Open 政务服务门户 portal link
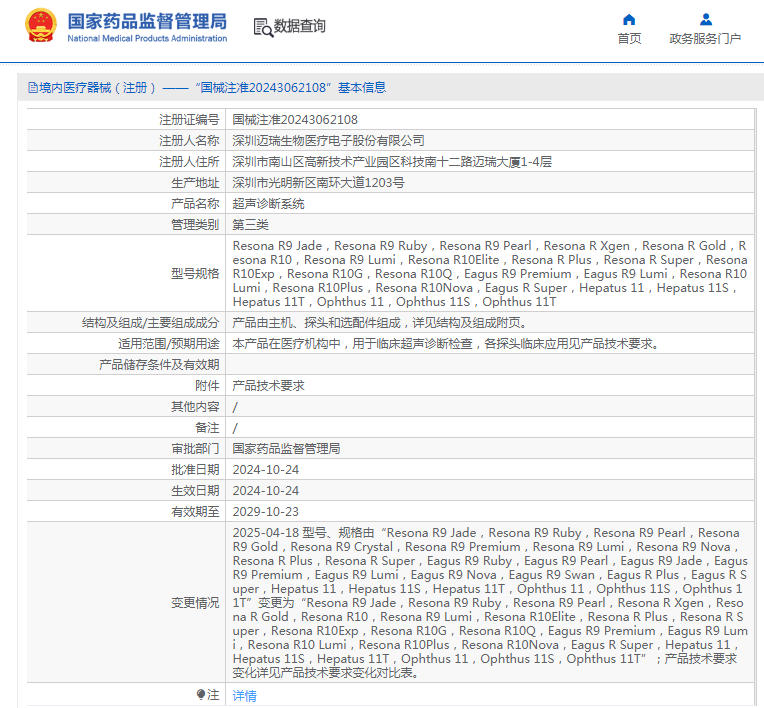The height and width of the screenshot is (708, 764). [x=705, y=38]
